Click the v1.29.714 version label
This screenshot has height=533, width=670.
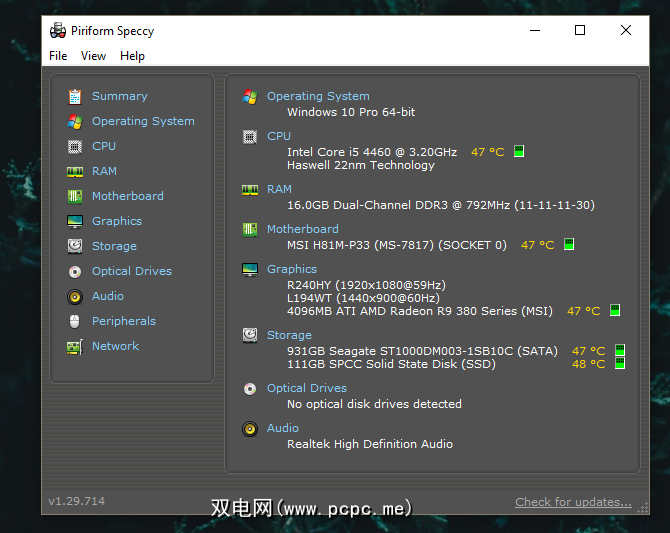pyautogui.click(x=76, y=501)
